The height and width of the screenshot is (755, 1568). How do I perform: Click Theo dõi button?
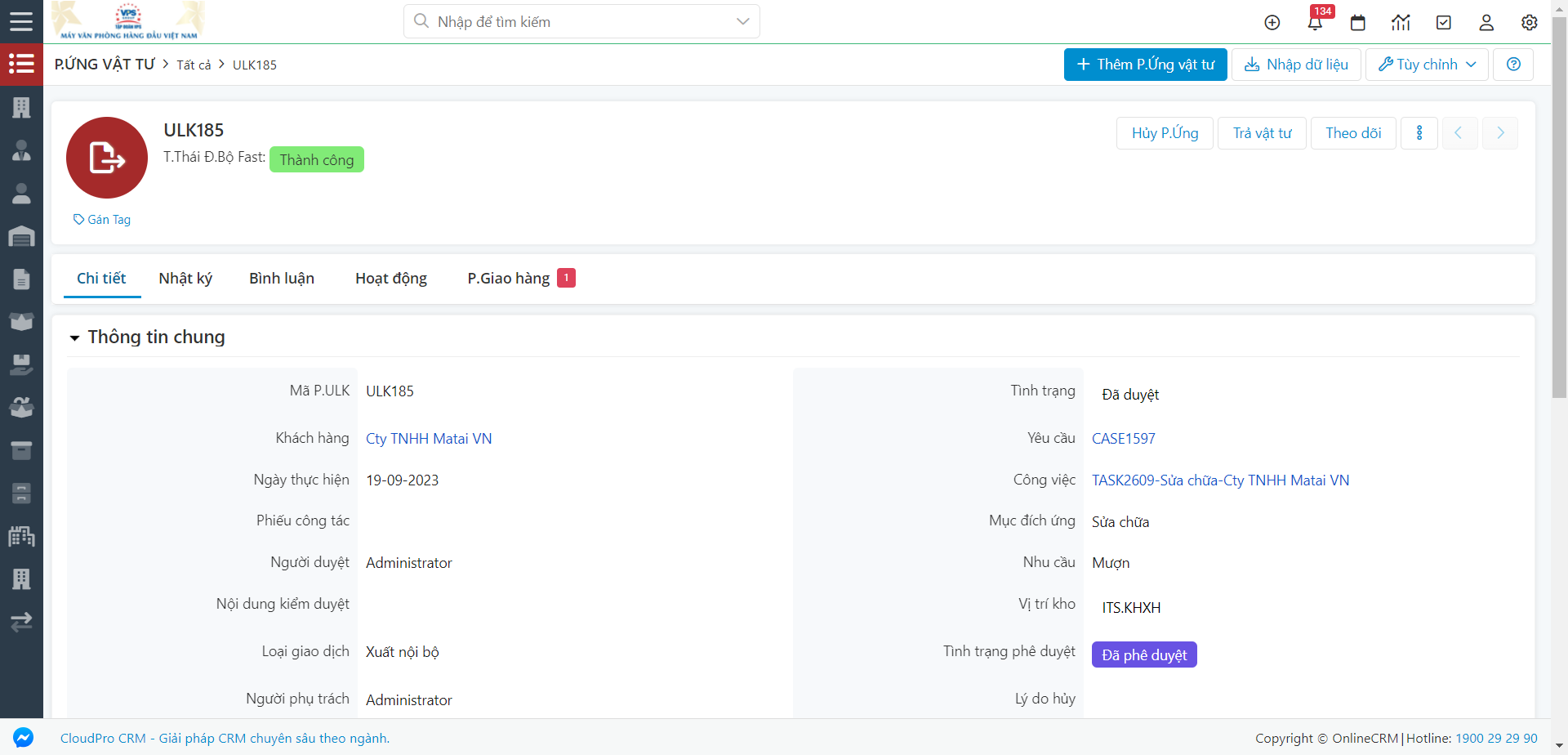pyautogui.click(x=1353, y=133)
